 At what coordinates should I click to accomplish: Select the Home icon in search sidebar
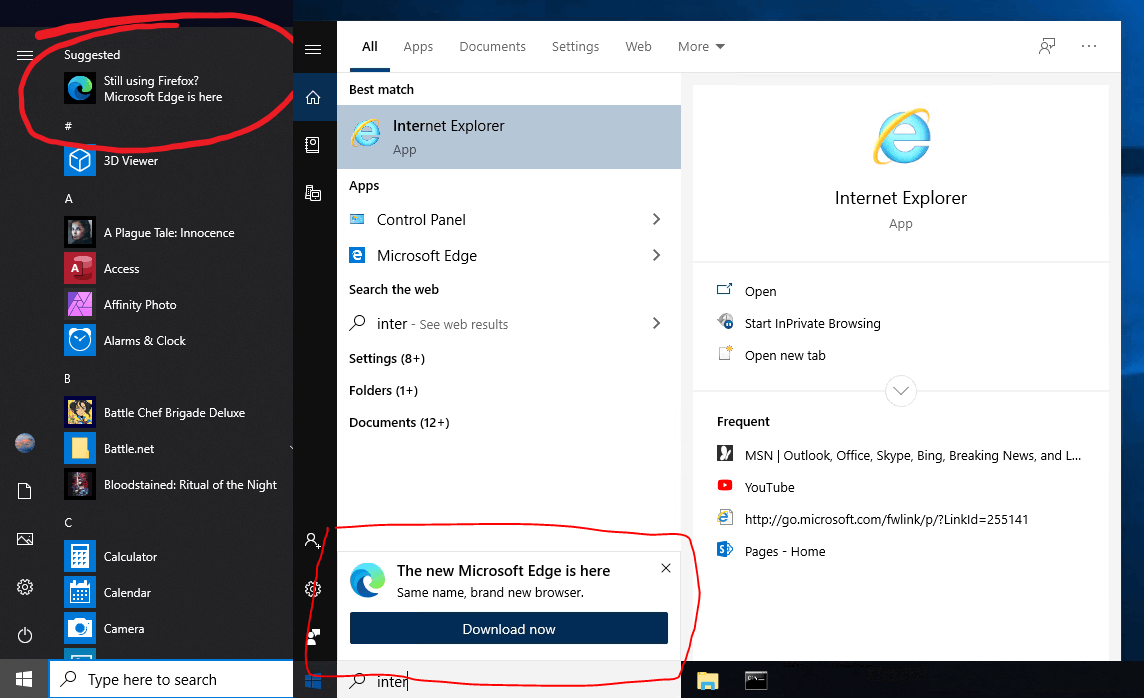point(313,98)
